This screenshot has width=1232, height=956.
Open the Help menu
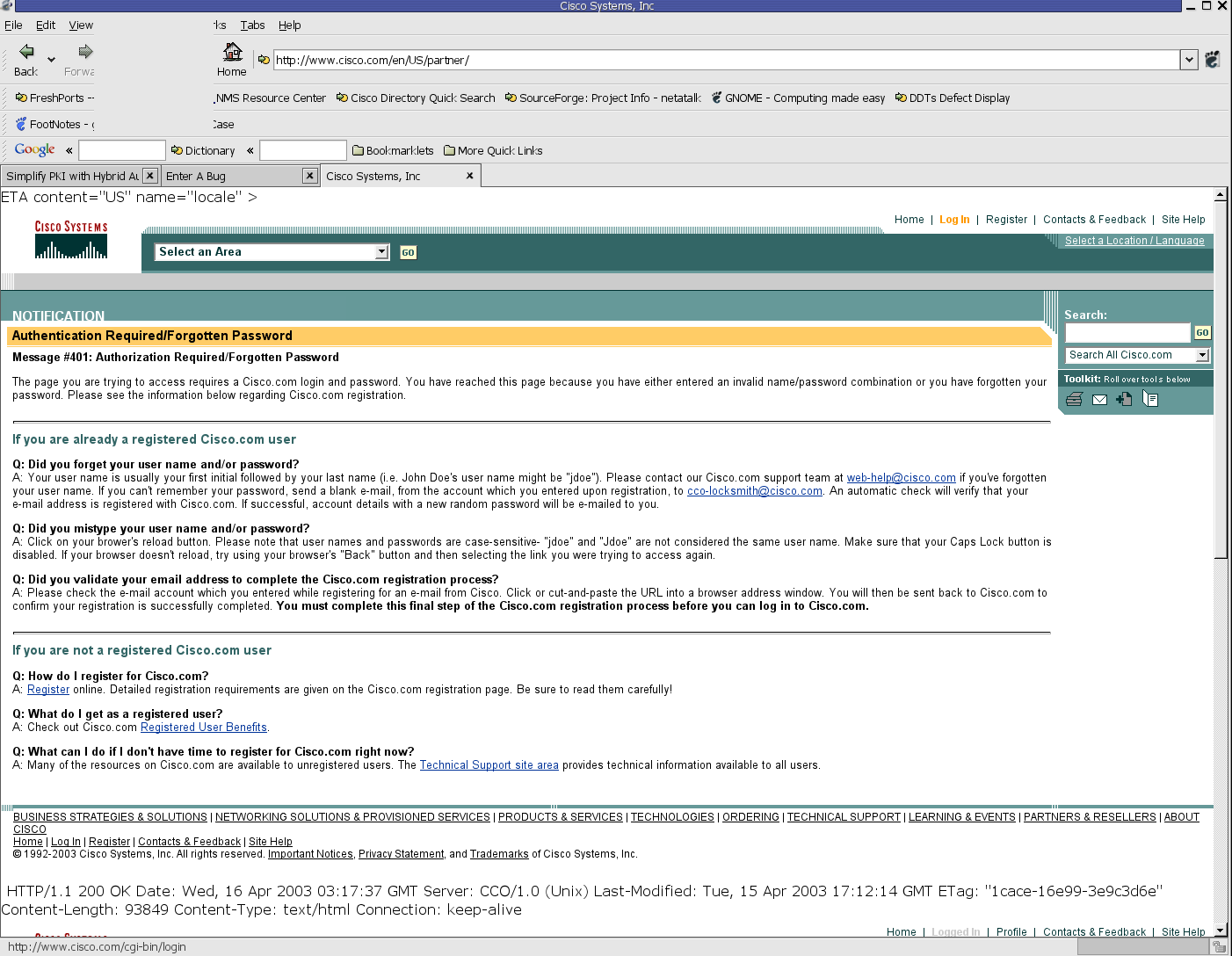coord(289,25)
